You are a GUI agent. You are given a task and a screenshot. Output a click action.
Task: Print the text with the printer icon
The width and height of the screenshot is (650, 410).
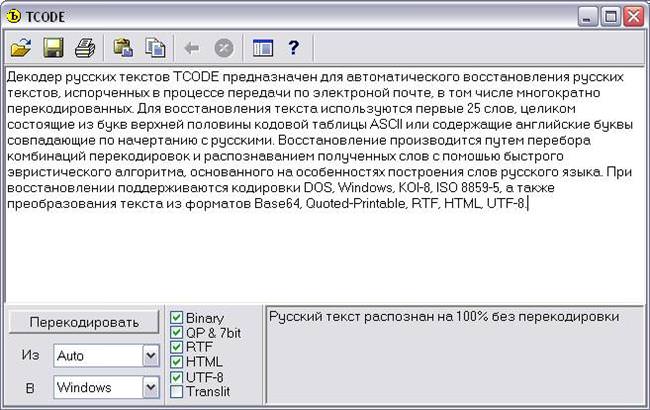click(x=85, y=48)
